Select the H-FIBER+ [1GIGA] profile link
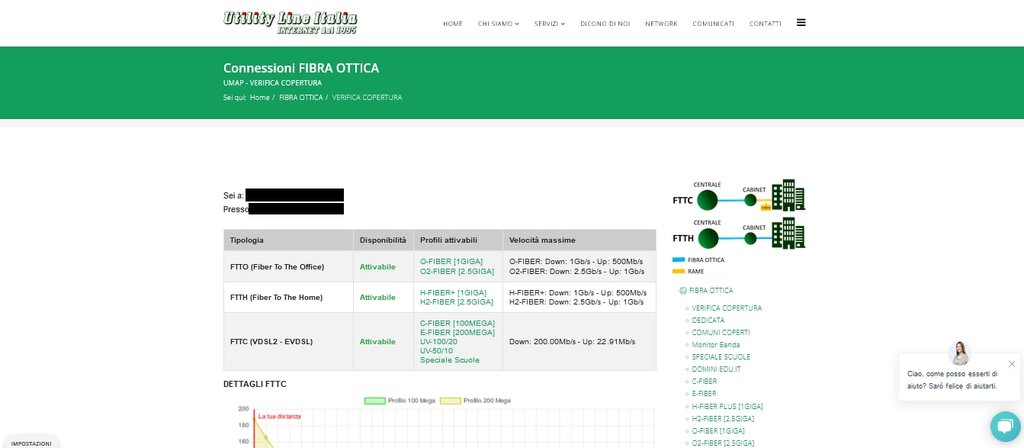This screenshot has width=1024, height=448. [x=453, y=293]
